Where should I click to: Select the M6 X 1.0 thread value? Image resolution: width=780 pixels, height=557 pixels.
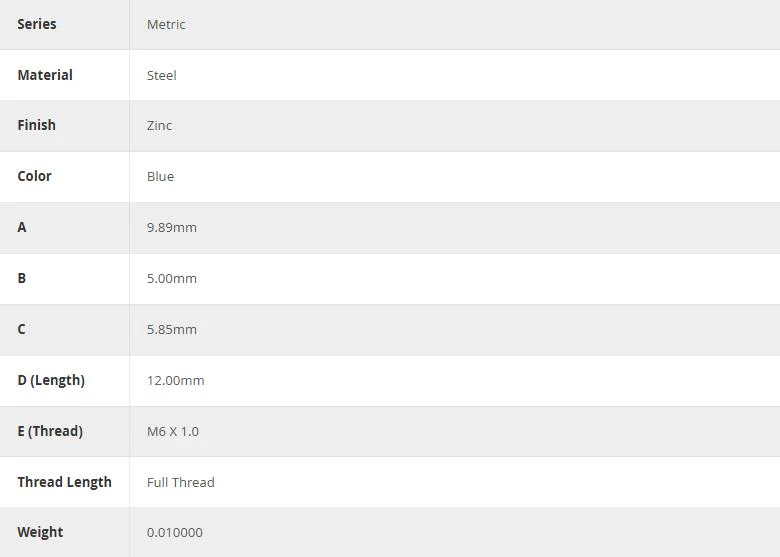[173, 431]
